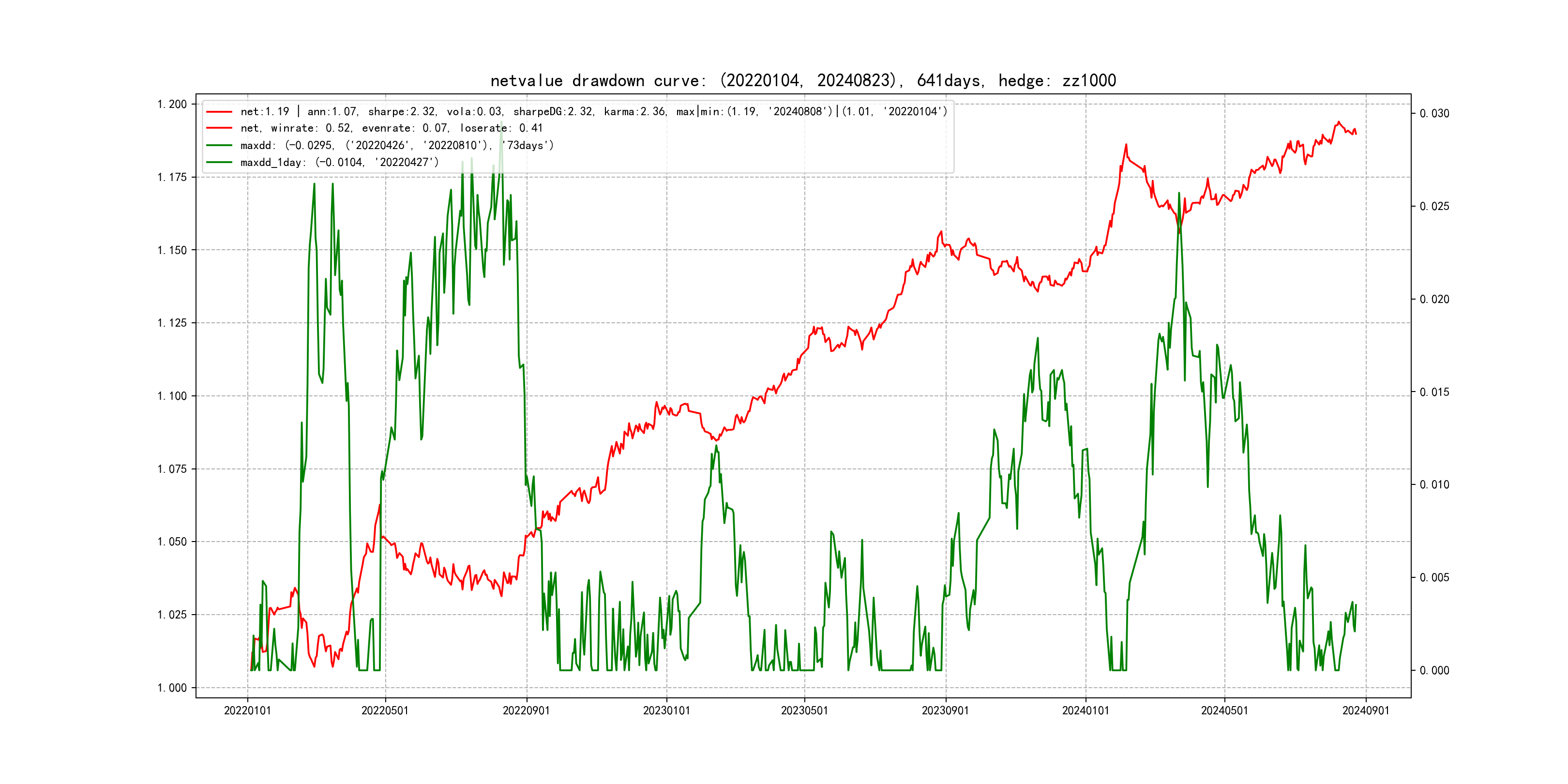1568x784 pixels.
Task: Click the maxdd_1day legend entry text
Action: click(x=339, y=163)
